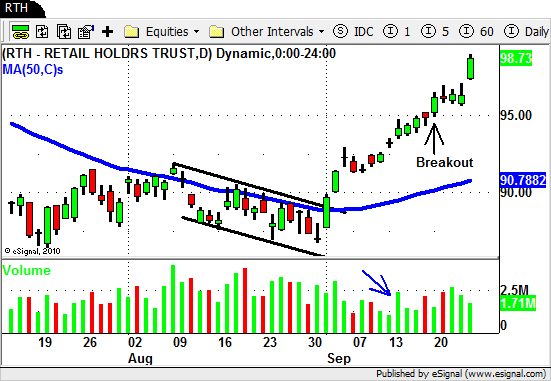The image size is (551, 381).
Task: Select the final green candlestick near 98
Action: (471, 68)
